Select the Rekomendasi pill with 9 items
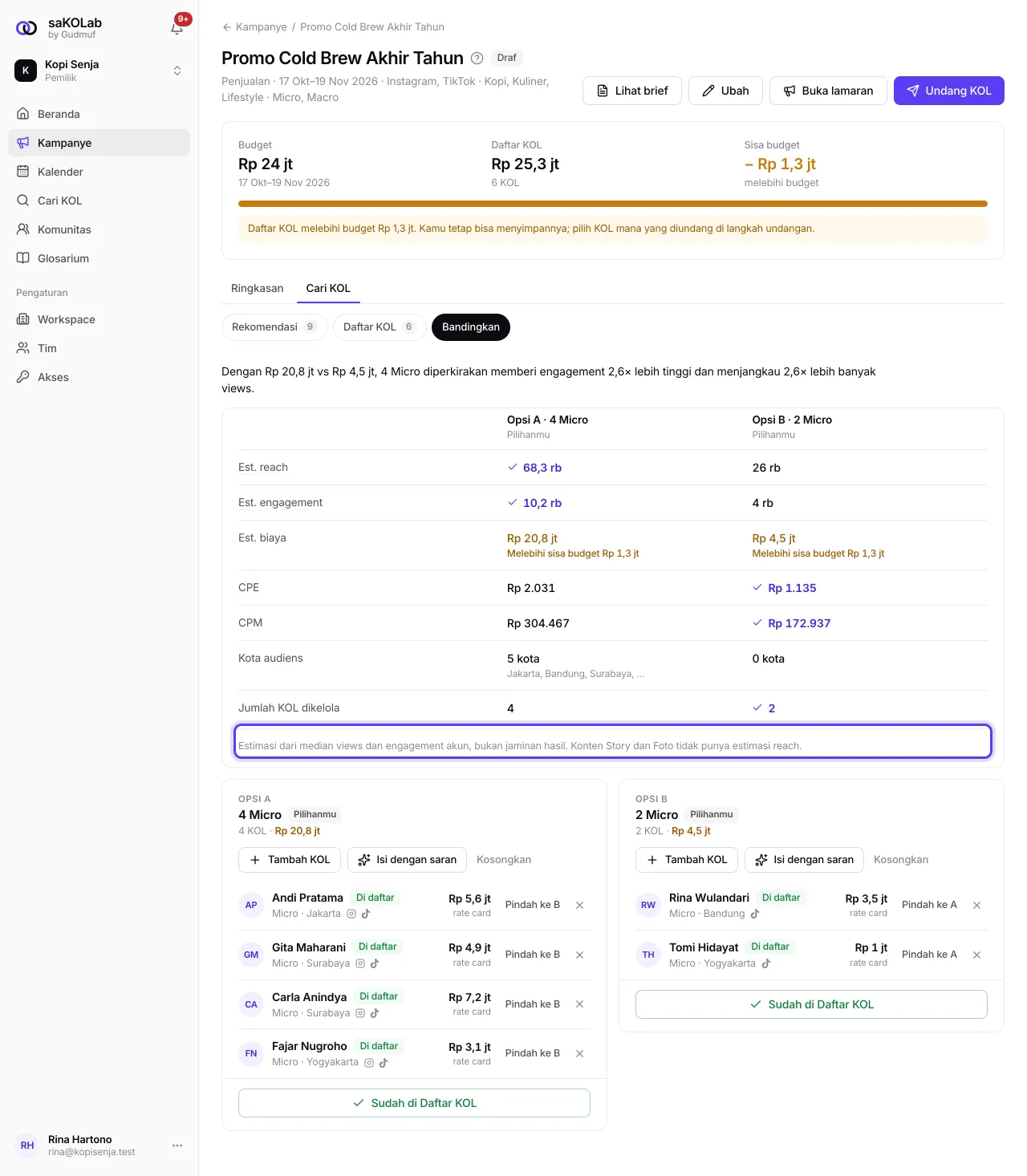1027x1176 pixels. coord(274,327)
